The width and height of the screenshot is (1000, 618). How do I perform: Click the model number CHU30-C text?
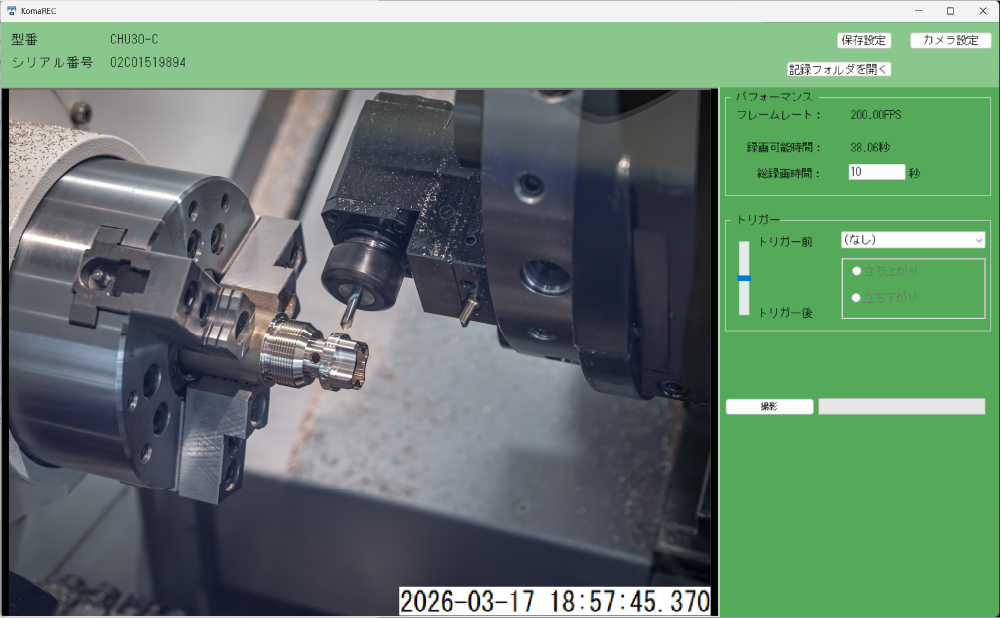click(x=134, y=40)
